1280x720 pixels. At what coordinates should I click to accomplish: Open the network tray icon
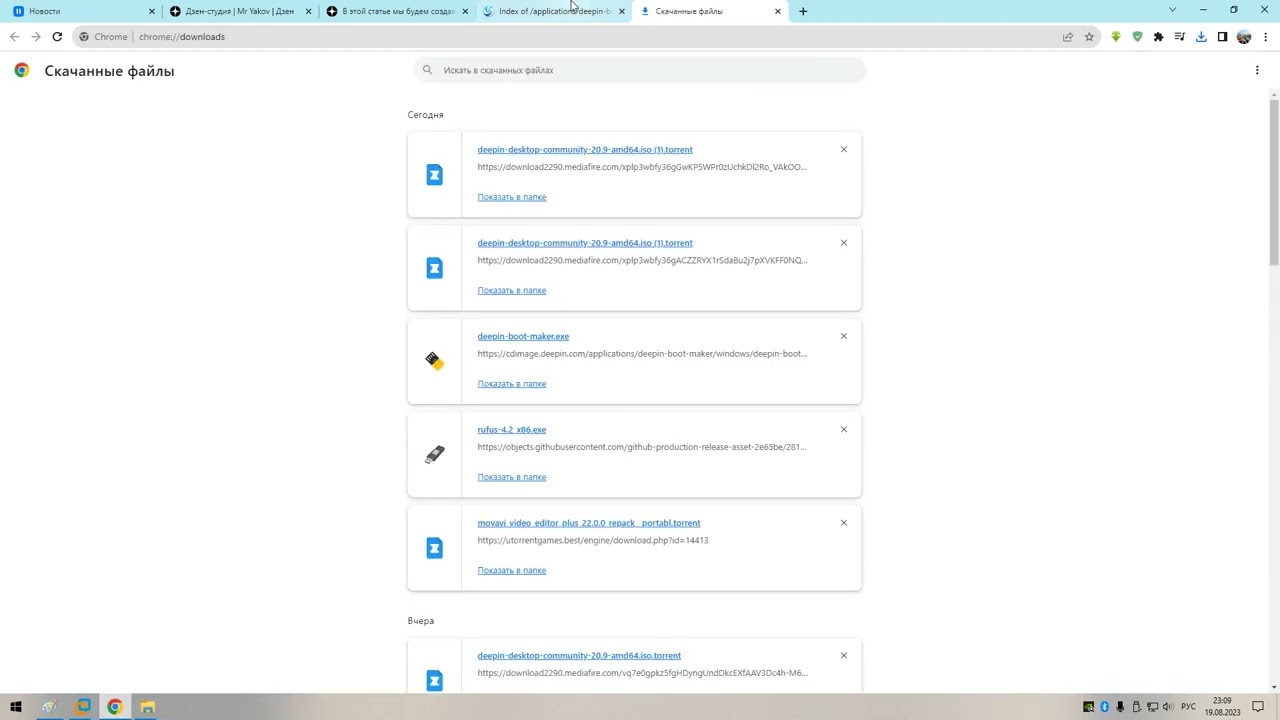click(1152, 707)
